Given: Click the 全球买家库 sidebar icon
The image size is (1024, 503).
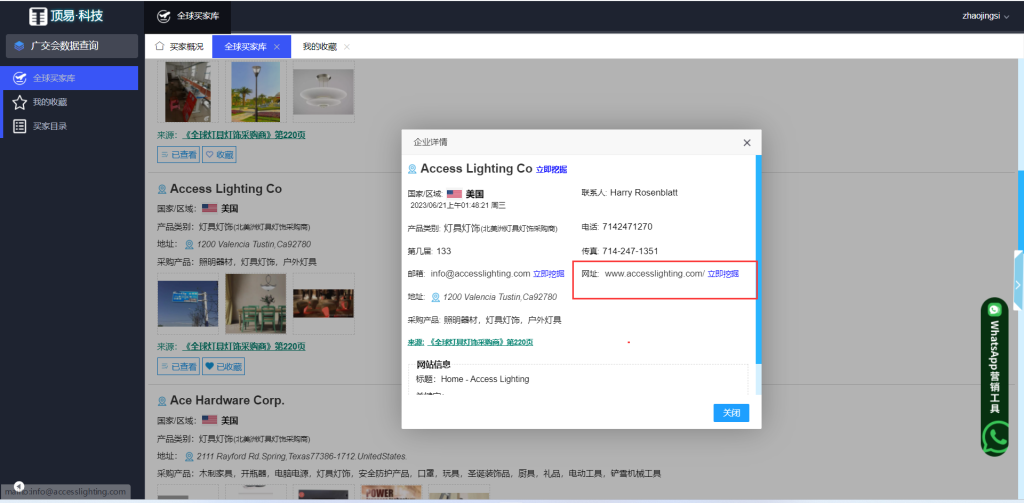Looking at the screenshot, I should 19,78.
